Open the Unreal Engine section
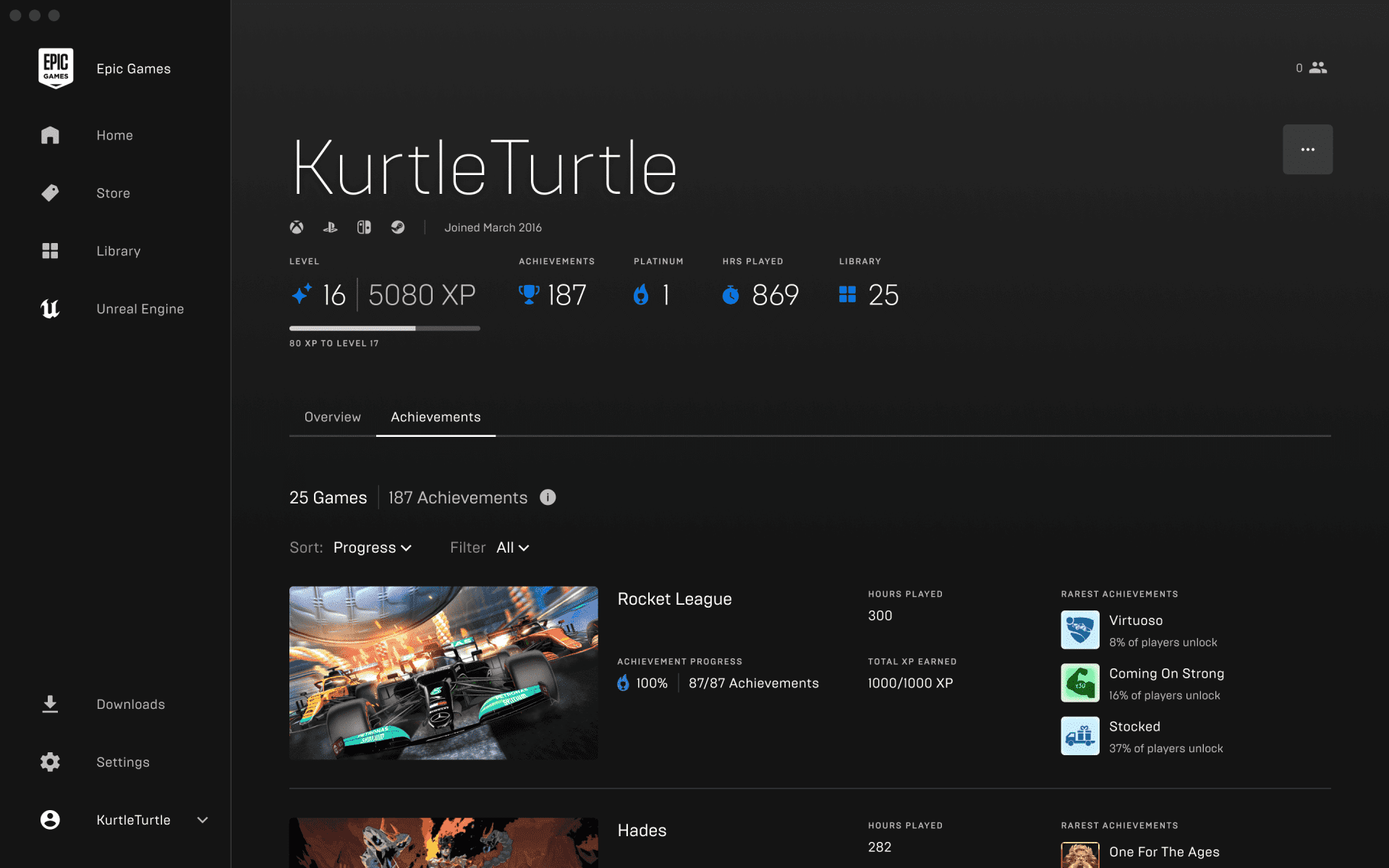 [x=140, y=308]
